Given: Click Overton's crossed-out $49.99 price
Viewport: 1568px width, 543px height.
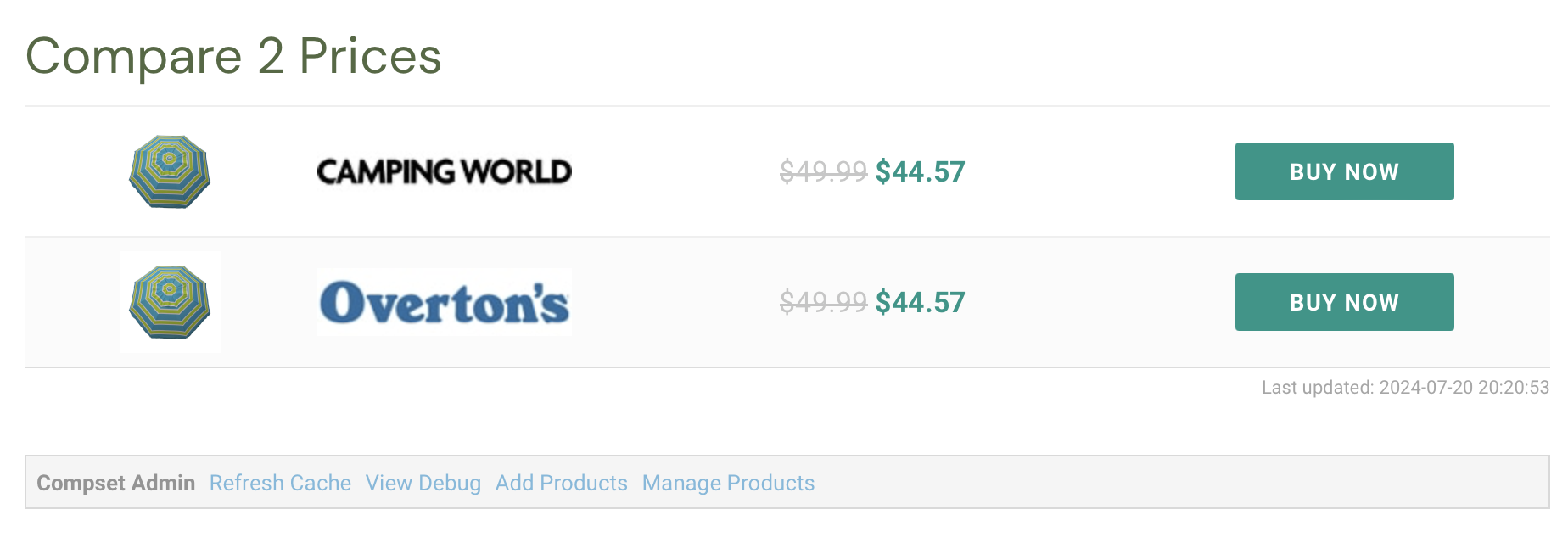Looking at the screenshot, I should 823,303.
